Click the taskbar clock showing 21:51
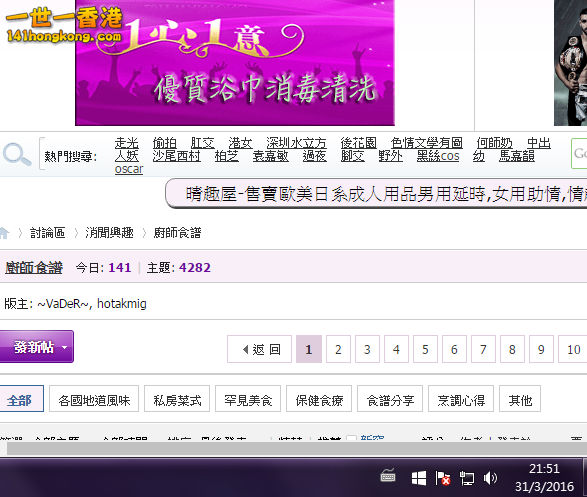Image resolution: width=587 pixels, height=497 pixels. (x=544, y=469)
